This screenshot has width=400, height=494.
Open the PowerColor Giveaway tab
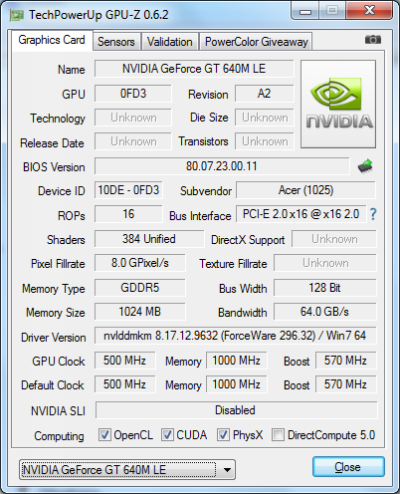click(x=256, y=42)
